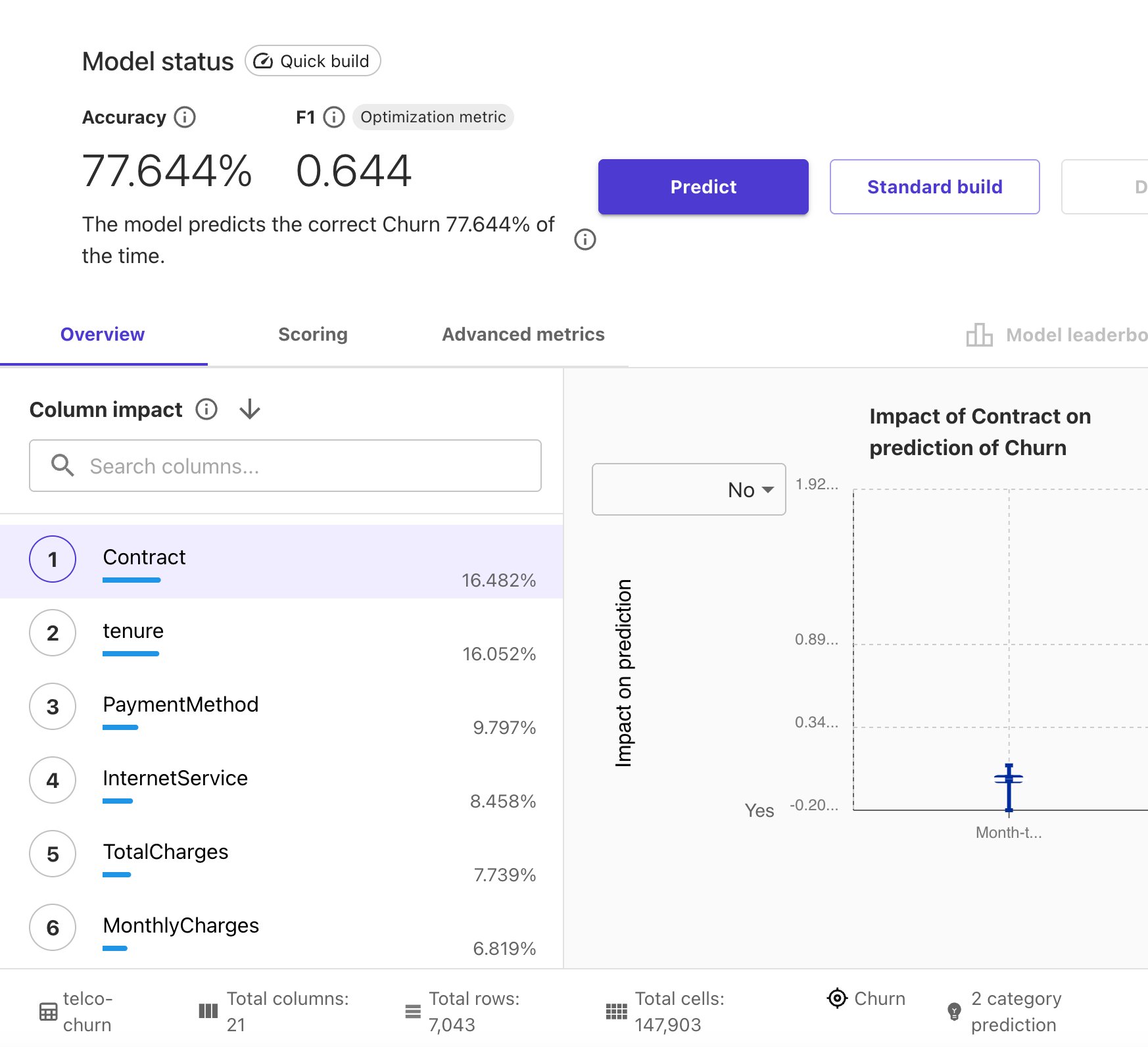
Task: Open info icon beside the accuracy description
Action: click(585, 239)
